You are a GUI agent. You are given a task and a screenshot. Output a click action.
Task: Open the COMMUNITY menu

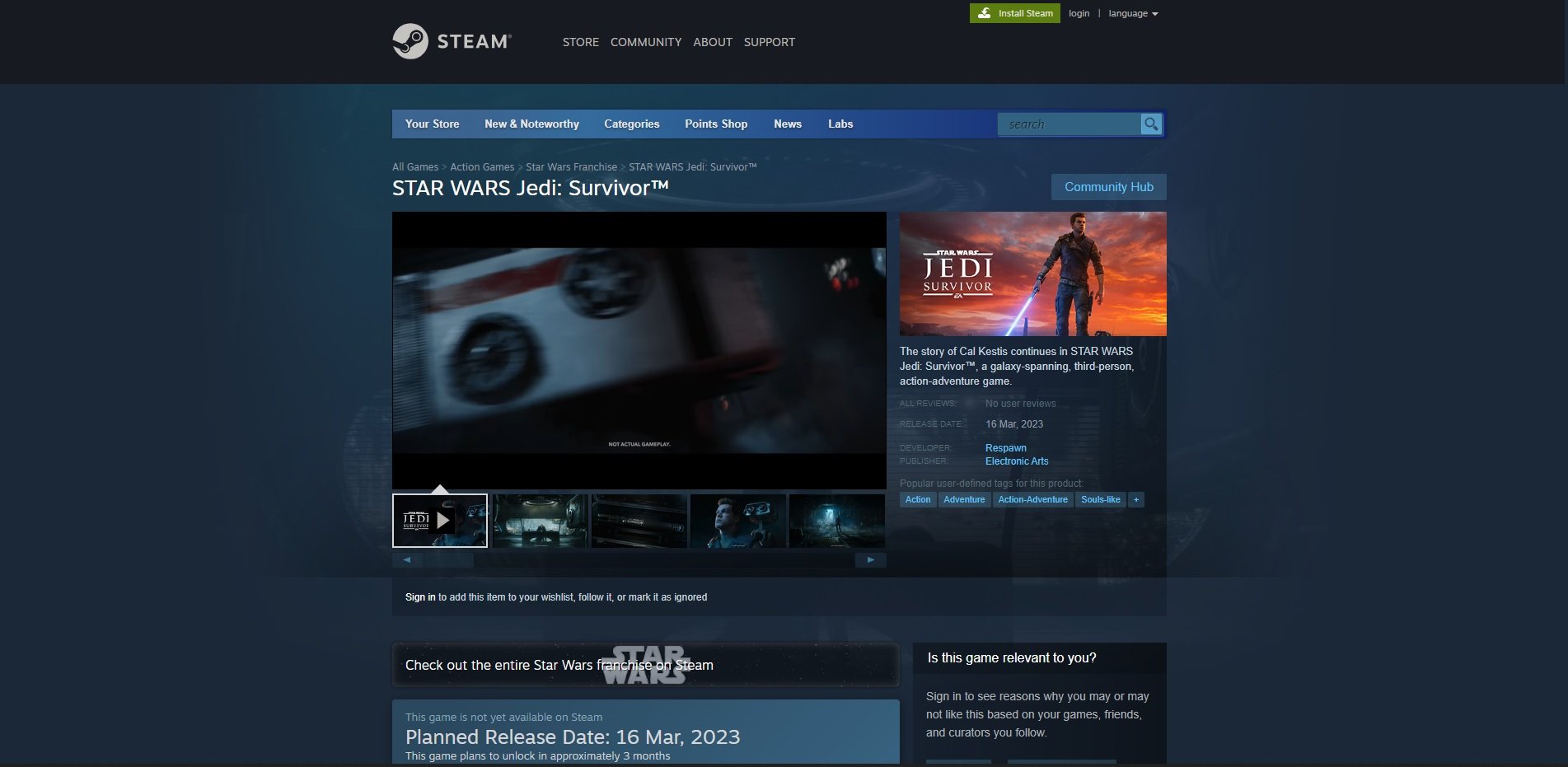646,42
